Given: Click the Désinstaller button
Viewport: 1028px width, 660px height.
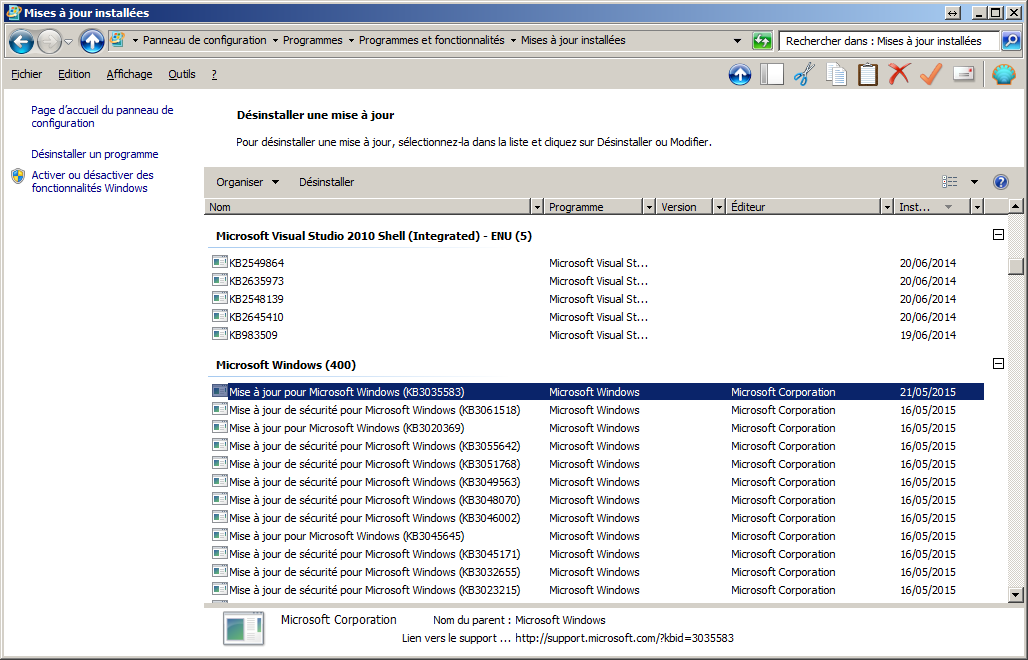Looking at the screenshot, I should [x=326, y=182].
